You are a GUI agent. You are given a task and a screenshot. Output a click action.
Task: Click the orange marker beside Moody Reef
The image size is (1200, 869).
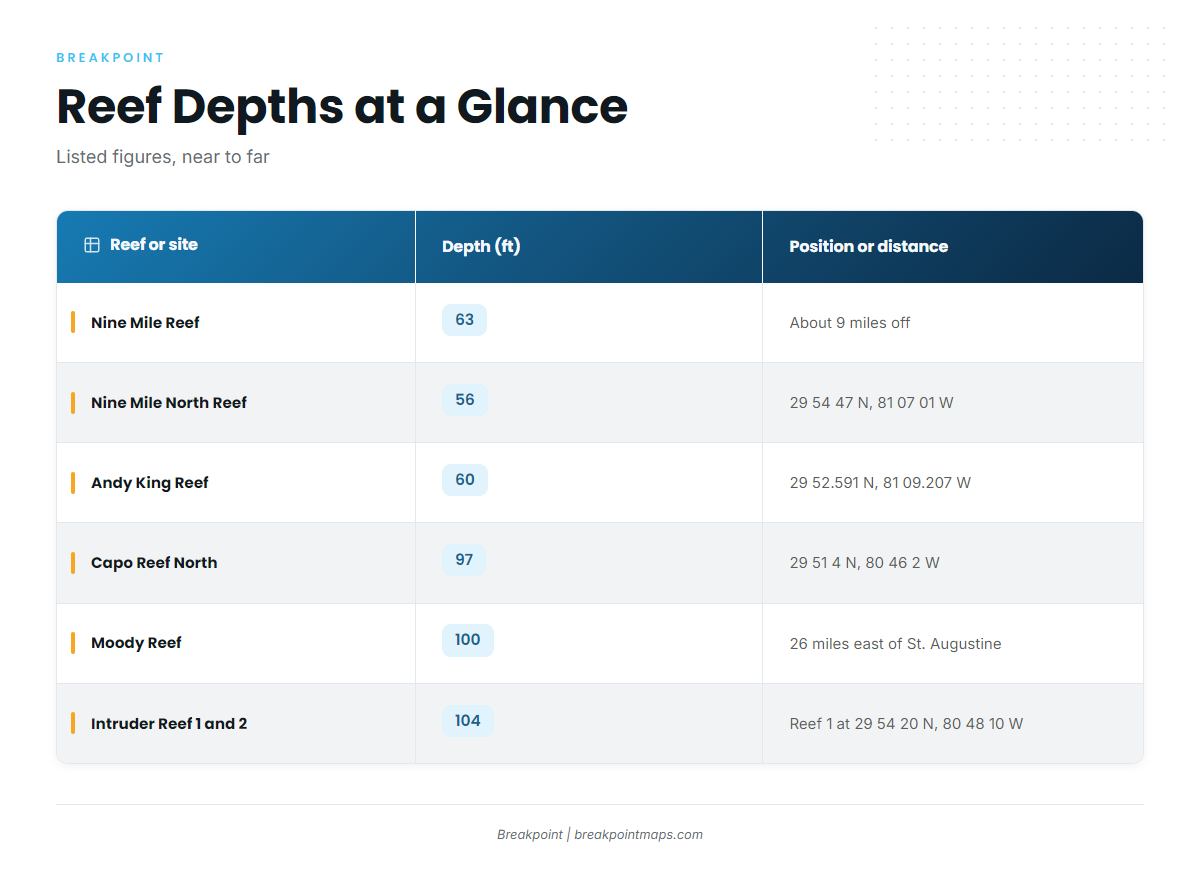coord(73,643)
